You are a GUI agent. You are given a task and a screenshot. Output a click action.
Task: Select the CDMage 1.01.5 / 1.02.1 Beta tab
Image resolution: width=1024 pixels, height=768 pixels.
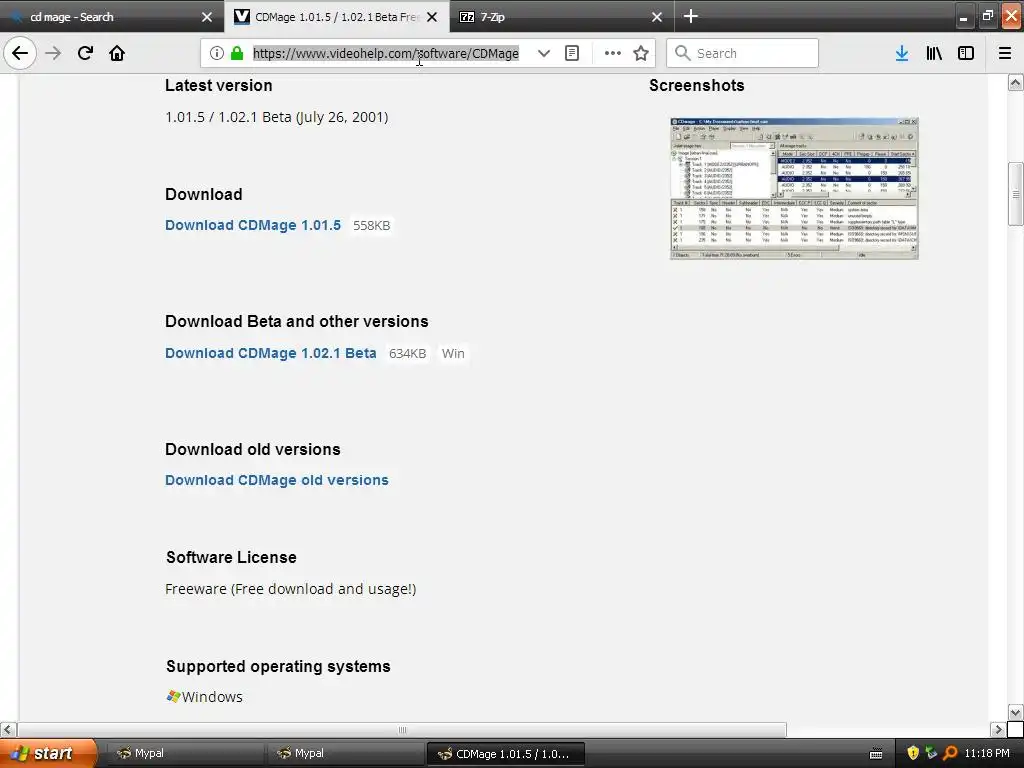pyautogui.click(x=337, y=16)
